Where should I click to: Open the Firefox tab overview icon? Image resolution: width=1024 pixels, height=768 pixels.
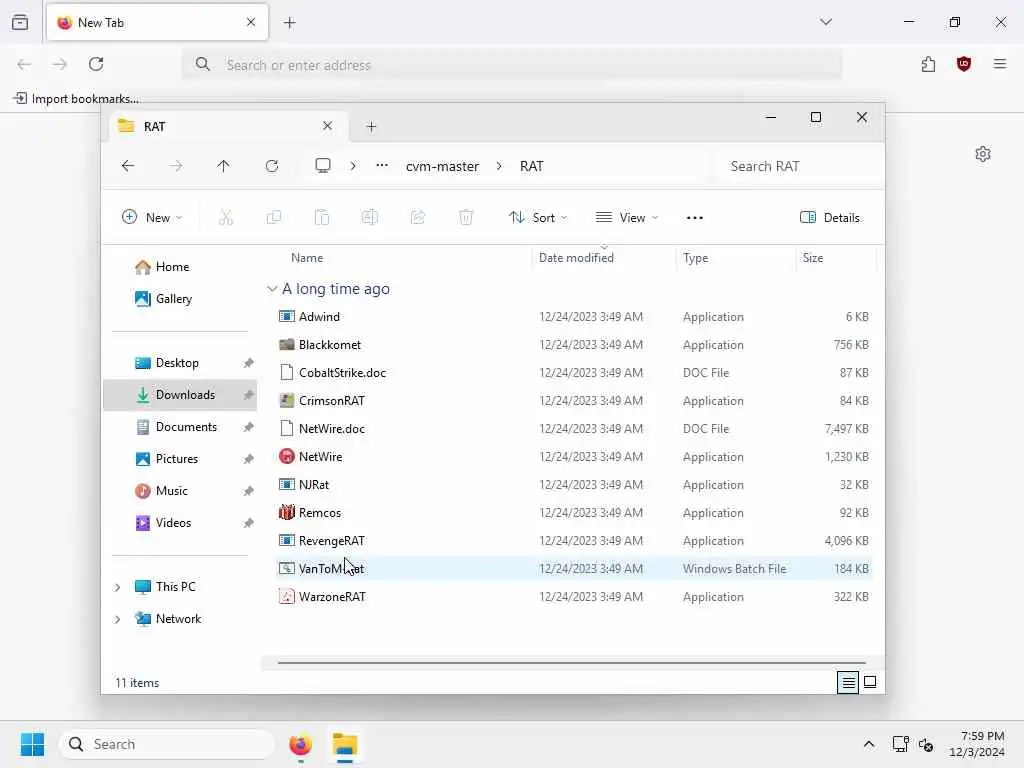20,22
